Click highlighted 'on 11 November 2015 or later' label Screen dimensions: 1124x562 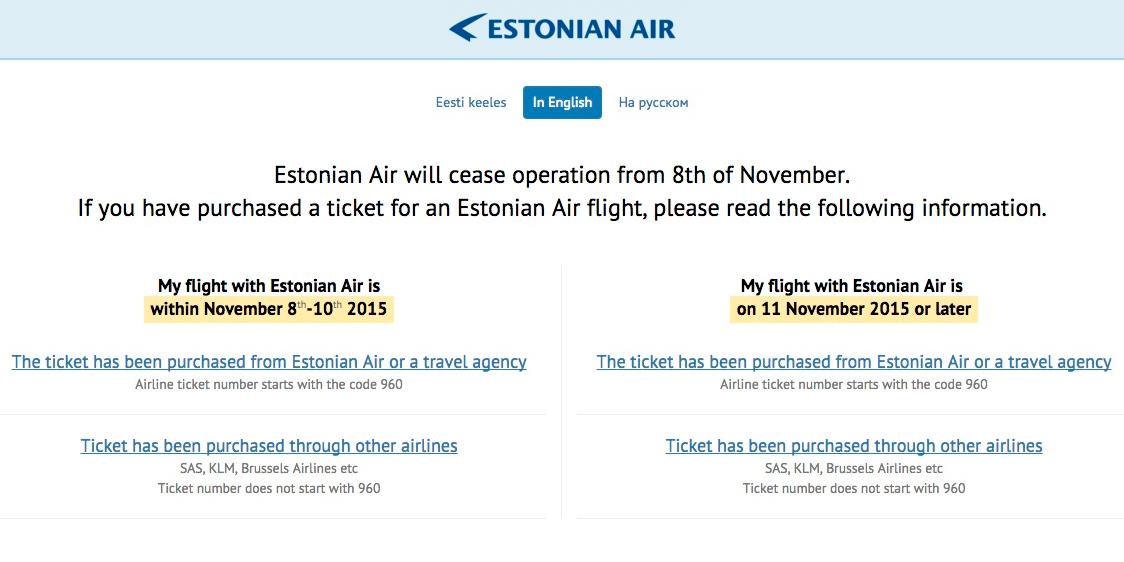pos(854,310)
